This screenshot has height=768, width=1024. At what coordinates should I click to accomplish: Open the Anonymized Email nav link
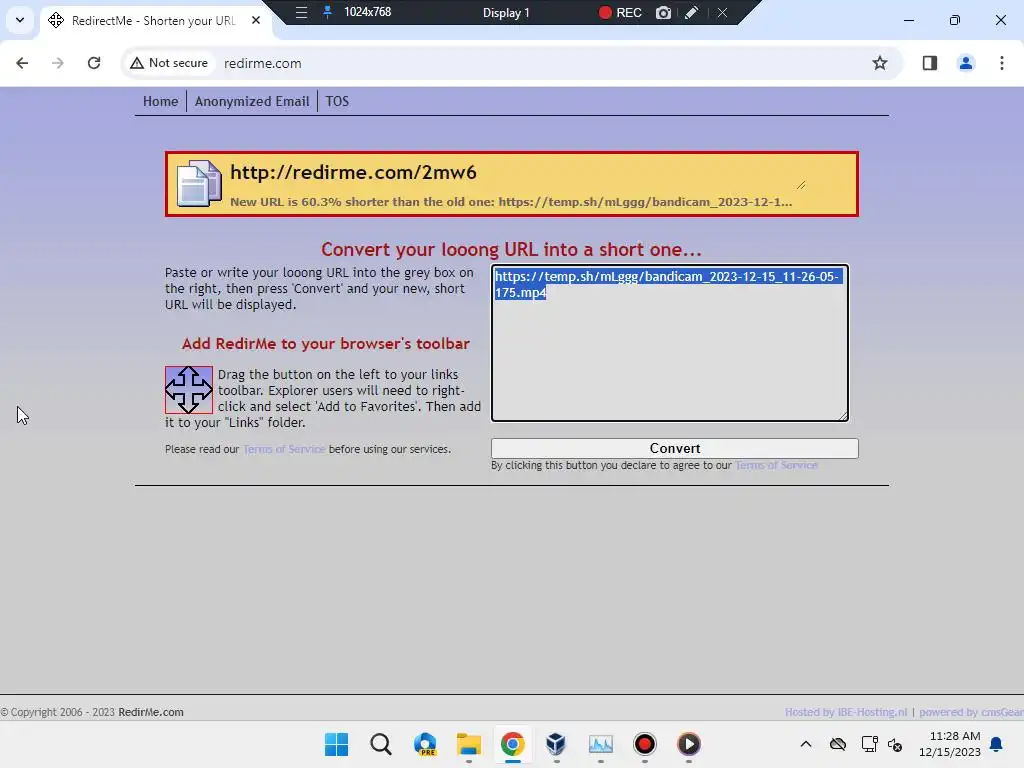click(x=252, y=101)
